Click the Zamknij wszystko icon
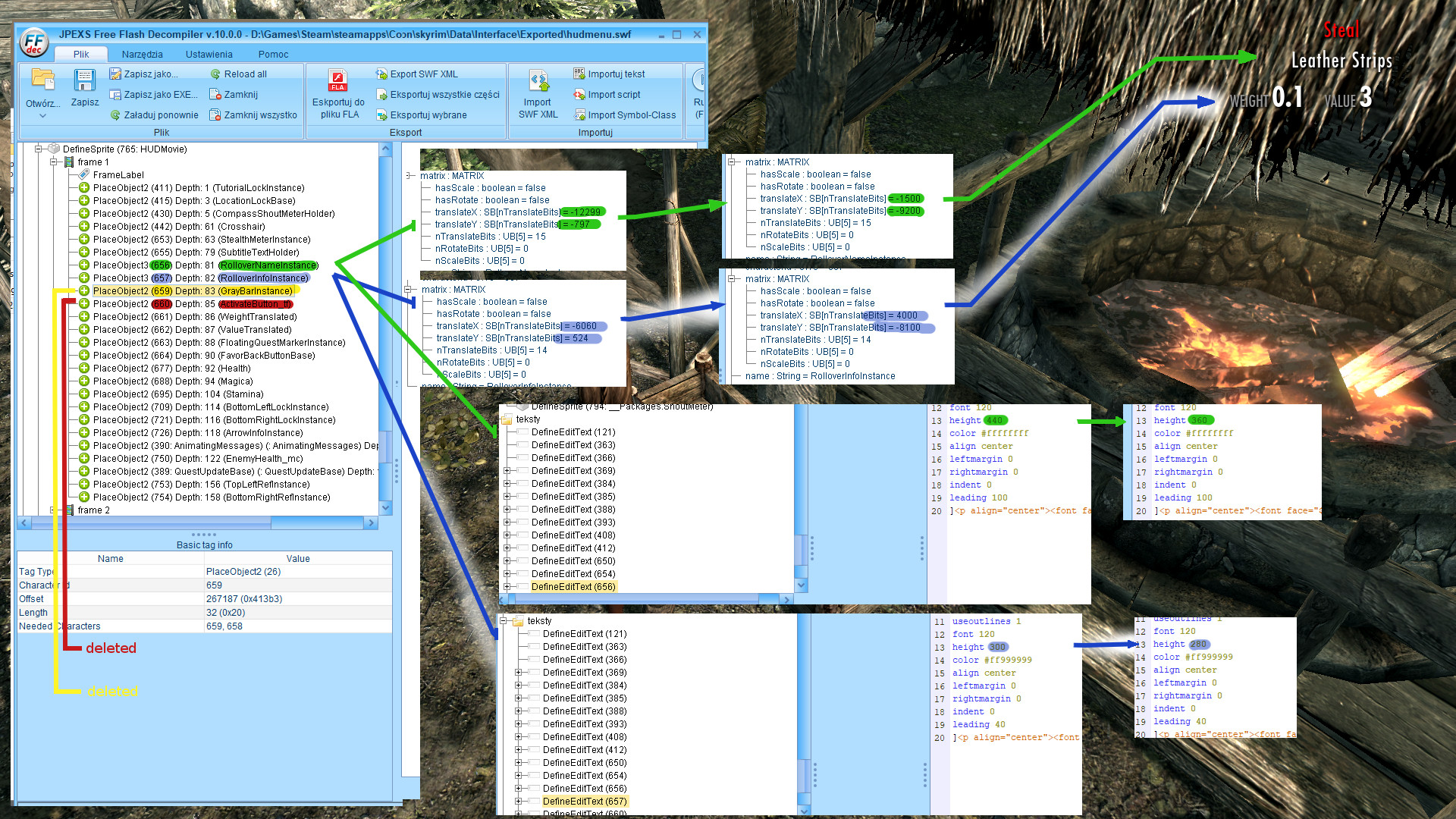The width and height of the screenshot is (1456, 819). [215, 115]
